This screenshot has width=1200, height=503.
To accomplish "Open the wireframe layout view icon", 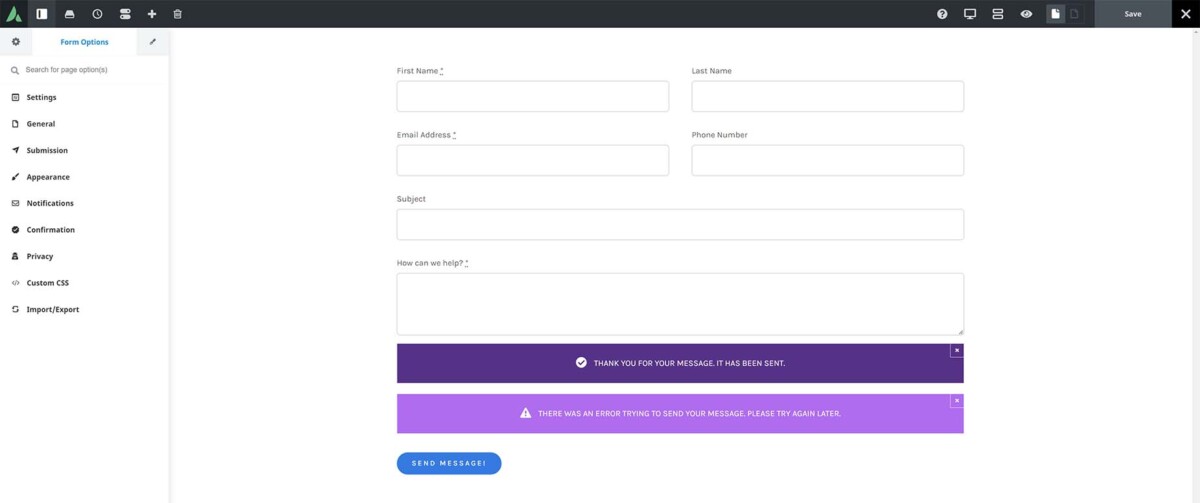I will click(998, 14).
